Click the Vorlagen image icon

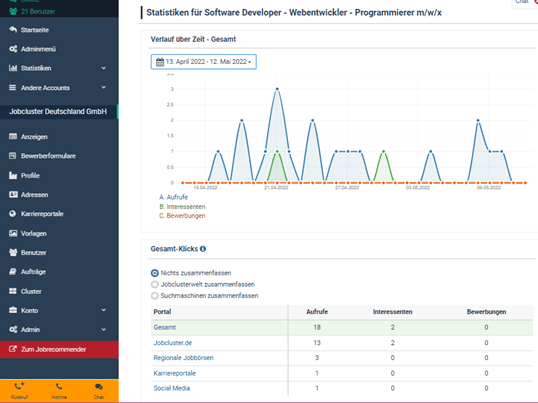pyautogui.click(x=13, y=233)
